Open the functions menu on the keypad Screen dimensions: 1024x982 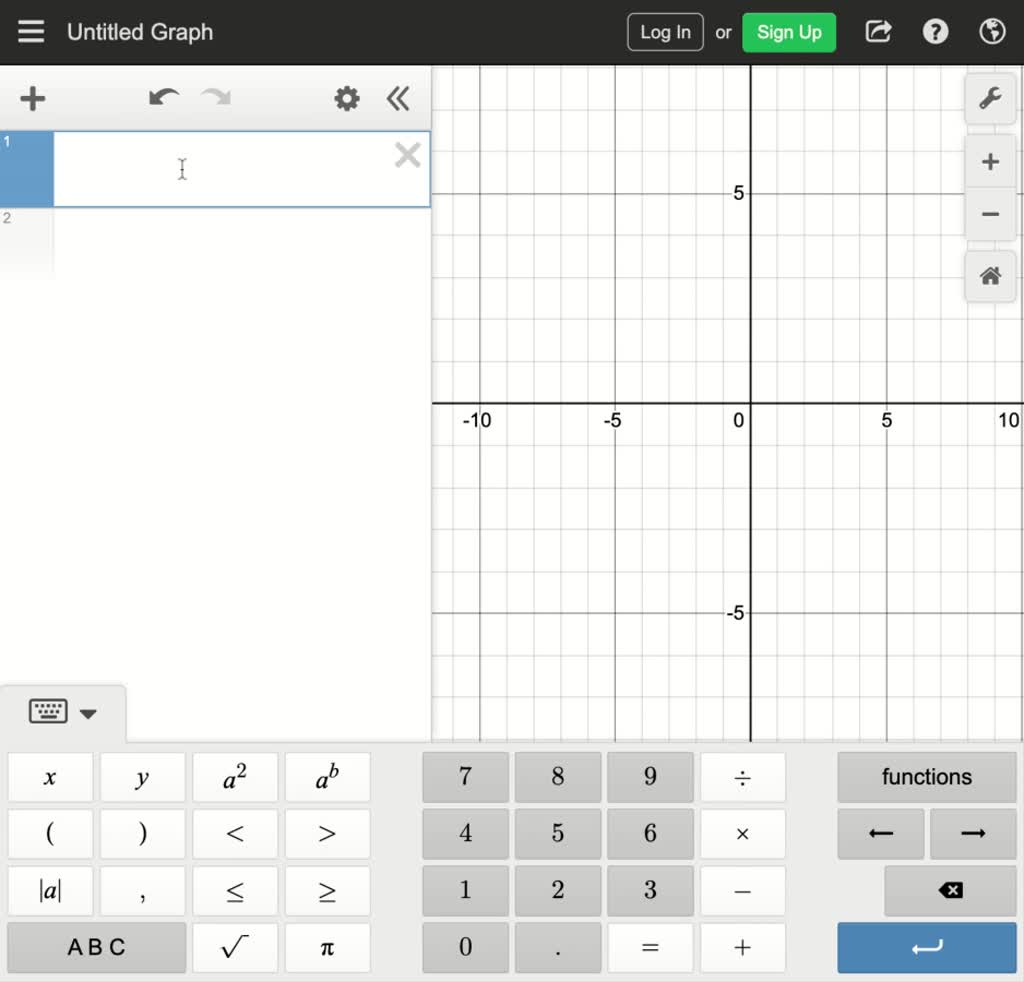(926, 776)
